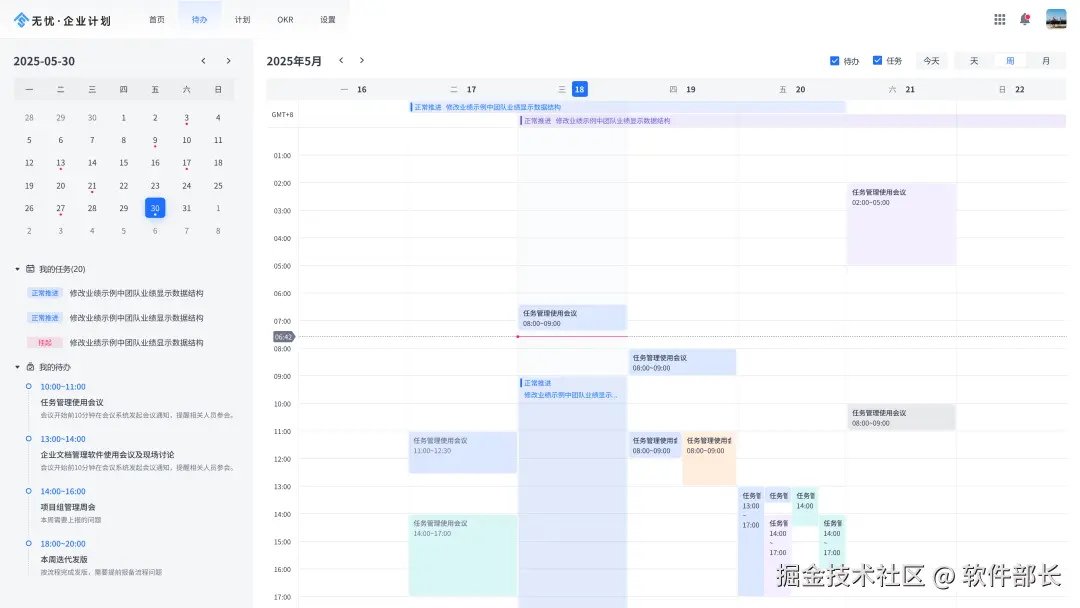
Task: Open the 正常推进 task block on day 18
Action: 572,492
